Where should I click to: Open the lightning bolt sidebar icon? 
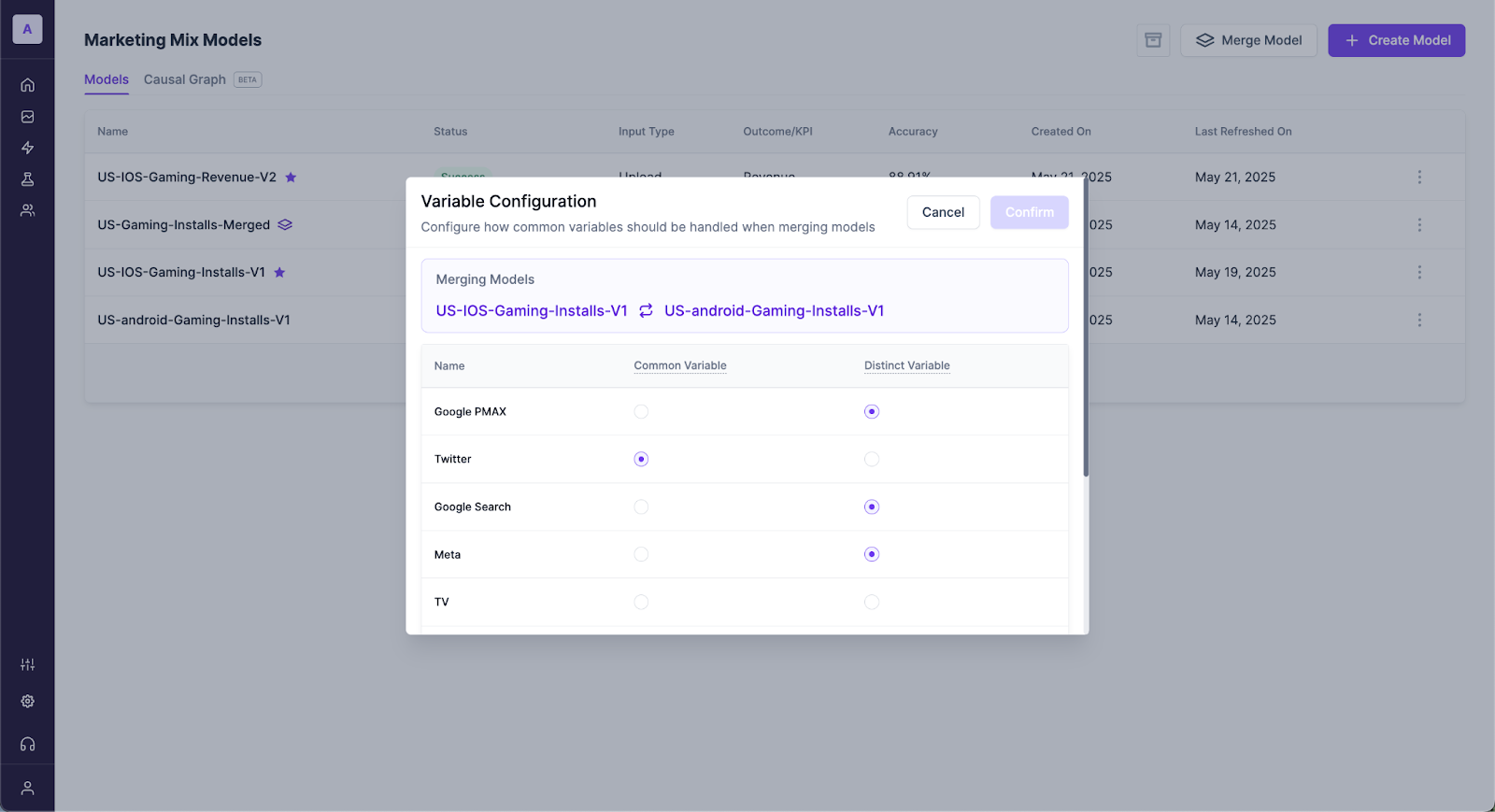point(28,148)
